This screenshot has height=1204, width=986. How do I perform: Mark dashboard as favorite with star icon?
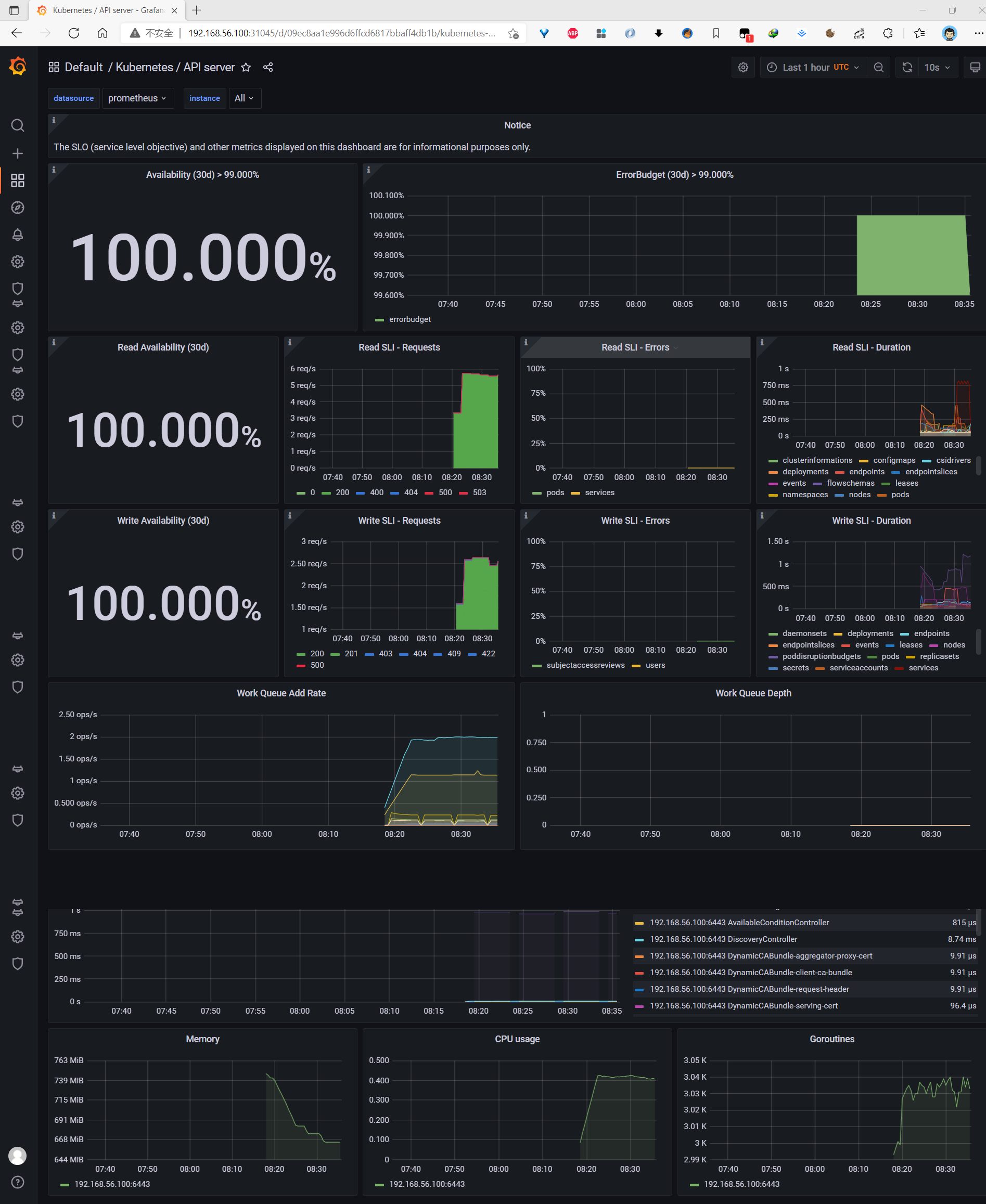pyautogui.click(x=246, y=68)
